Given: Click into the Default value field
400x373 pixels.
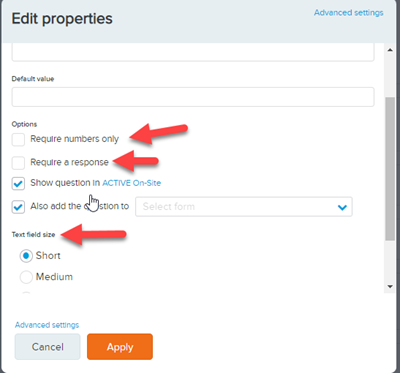Looking at the screenshot, I should (193, 97).
